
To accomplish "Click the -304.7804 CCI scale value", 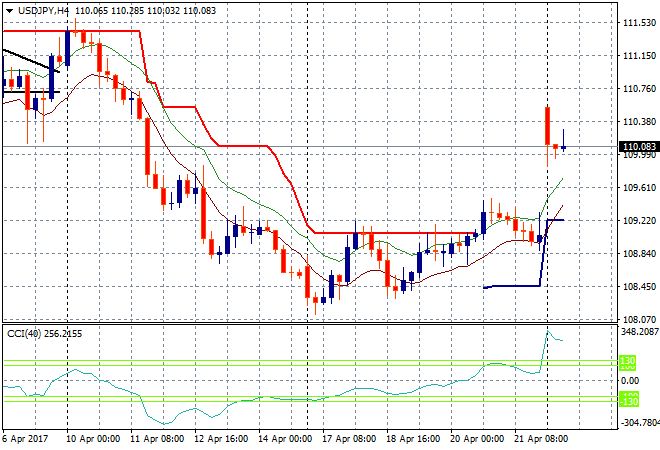I will (641, 422).
